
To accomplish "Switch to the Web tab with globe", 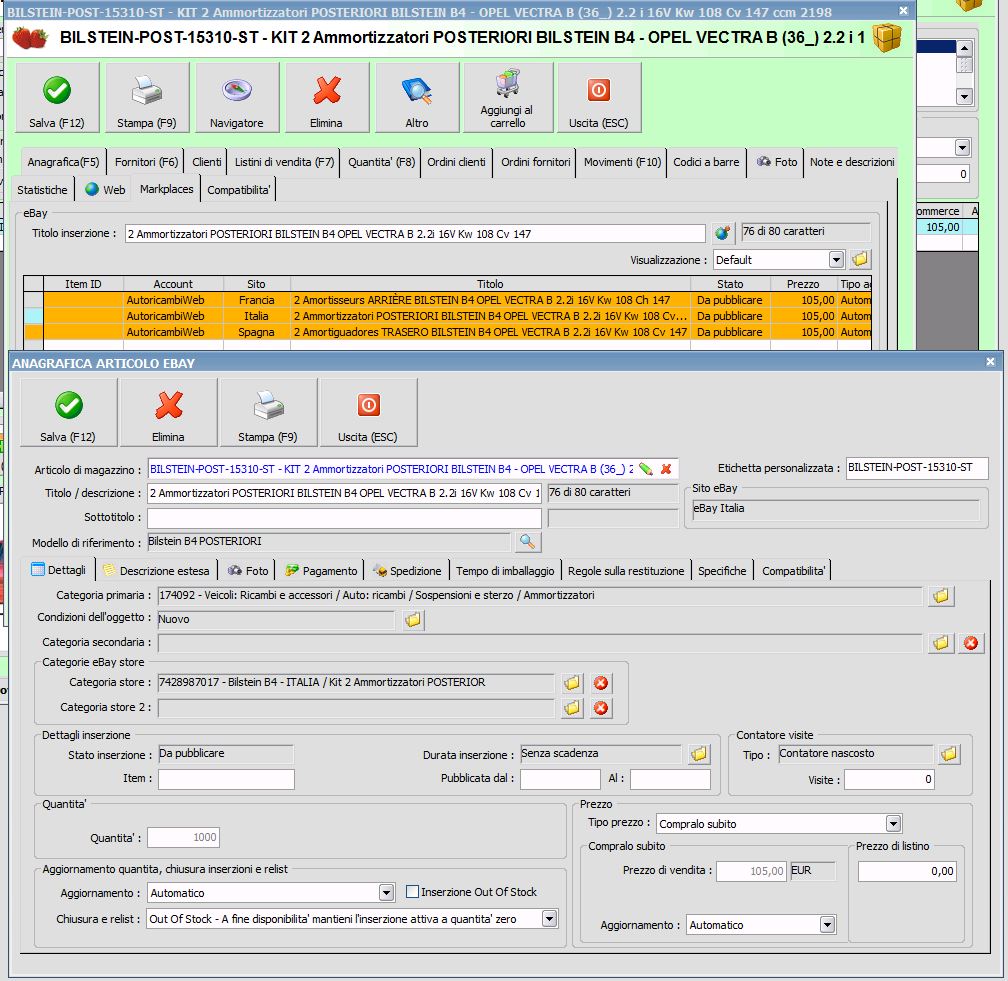I will [x=105, y=190].
